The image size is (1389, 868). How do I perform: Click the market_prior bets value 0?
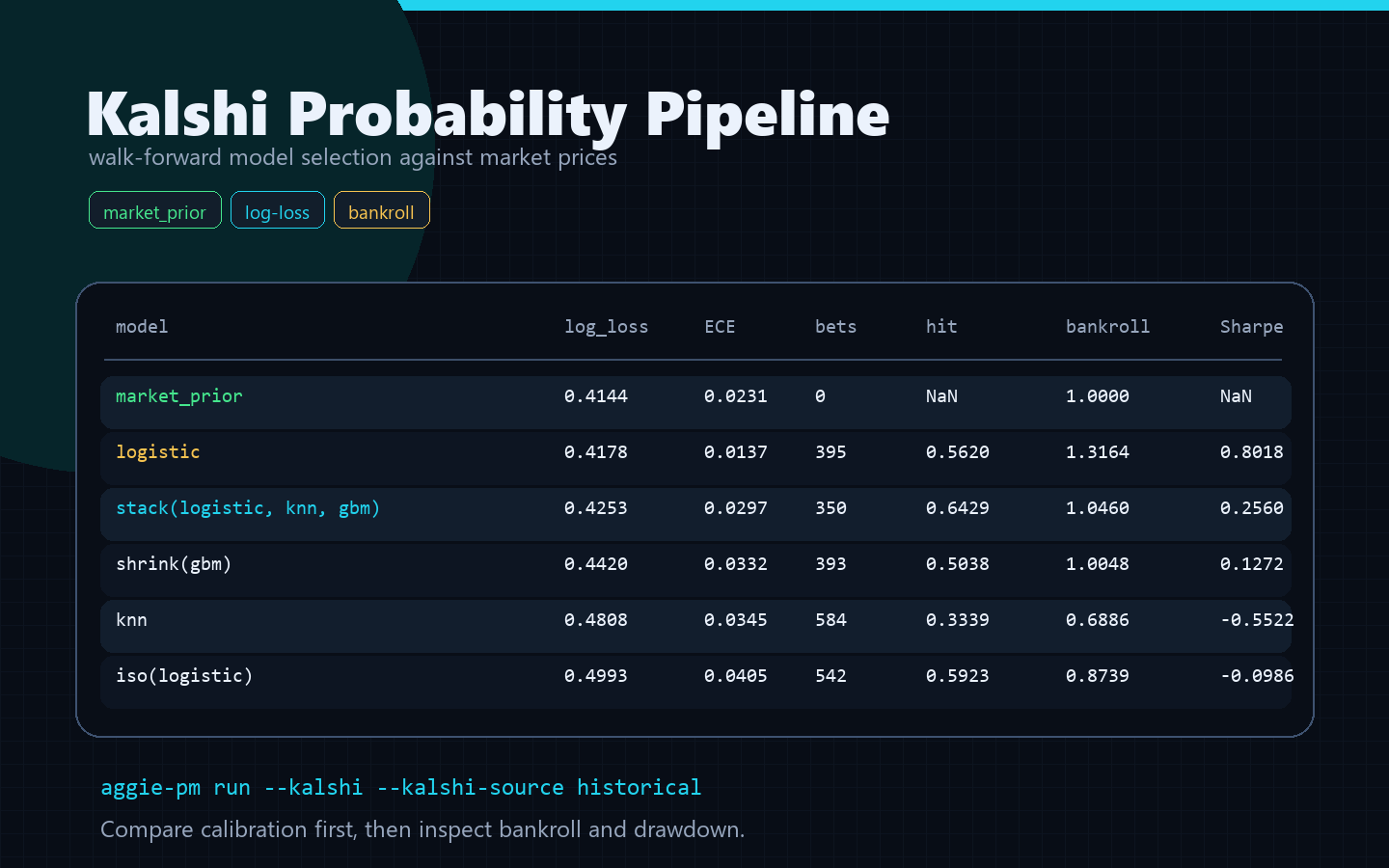tap(820, 396)
